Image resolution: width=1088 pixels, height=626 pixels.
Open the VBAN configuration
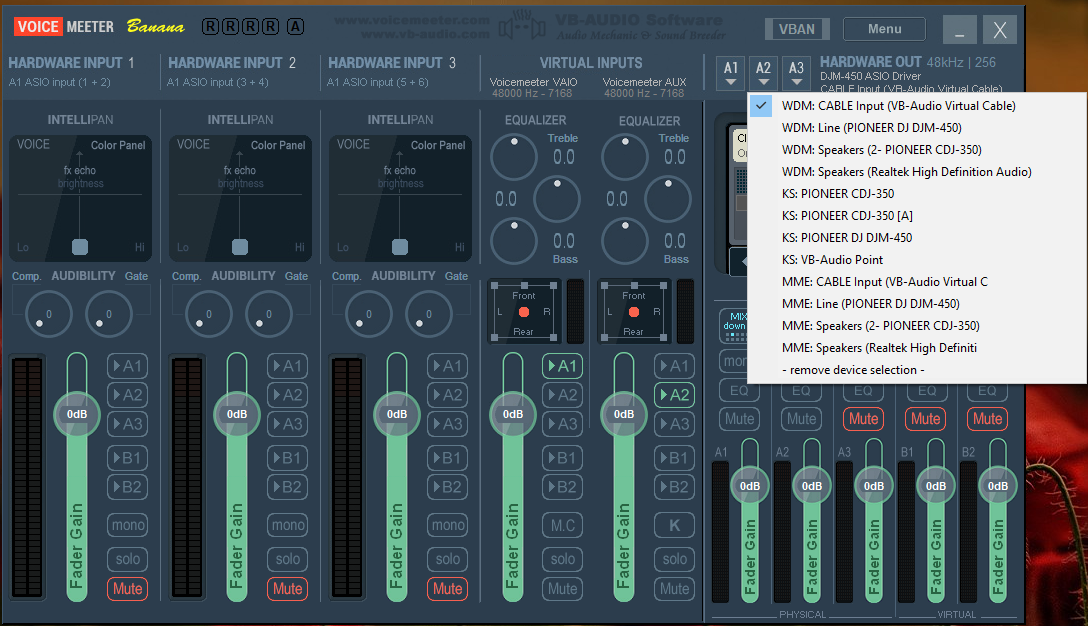coord(797,29)
